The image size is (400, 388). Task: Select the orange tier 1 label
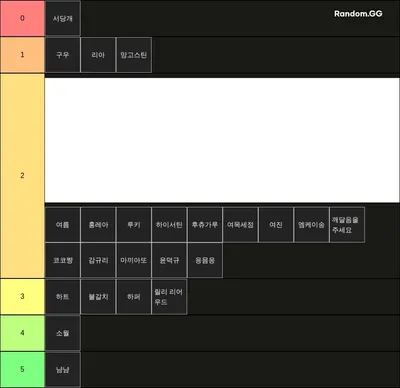click(x=22, y=55)
